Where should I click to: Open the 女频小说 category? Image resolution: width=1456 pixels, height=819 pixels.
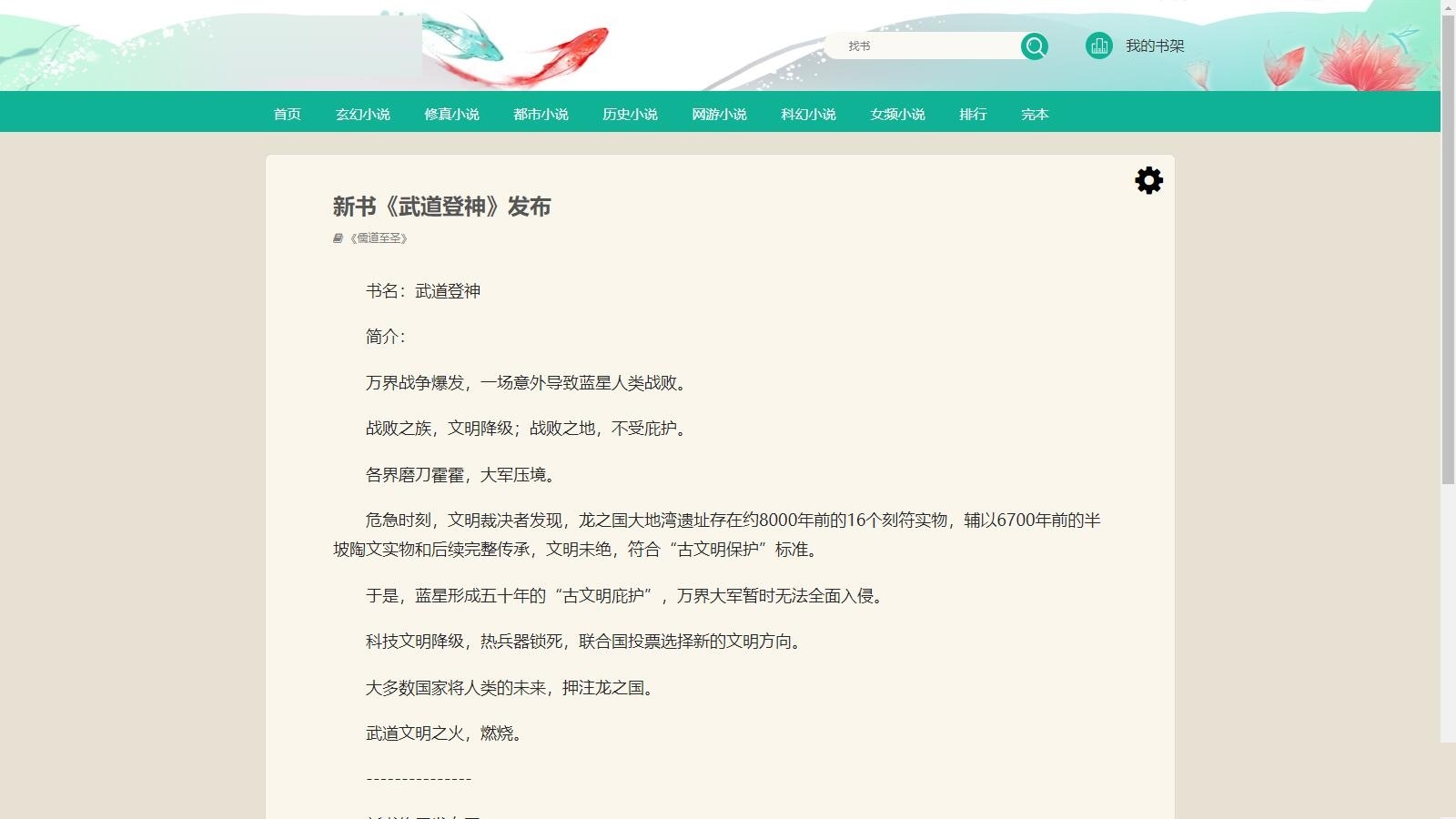[x=897, y=114]
